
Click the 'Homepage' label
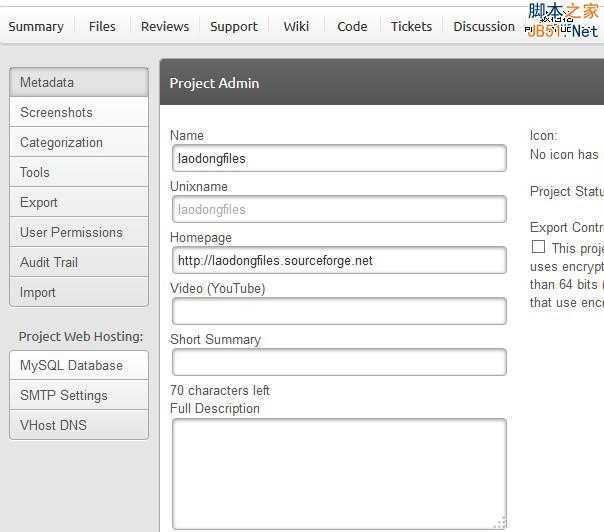[201, 238]
